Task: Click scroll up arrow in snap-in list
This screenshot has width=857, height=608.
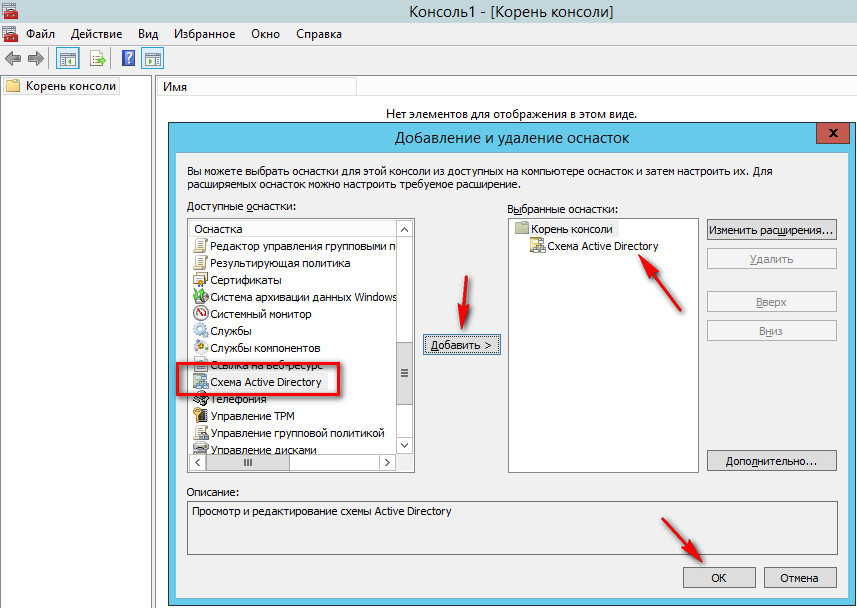Action: click(x=404, y=229)
